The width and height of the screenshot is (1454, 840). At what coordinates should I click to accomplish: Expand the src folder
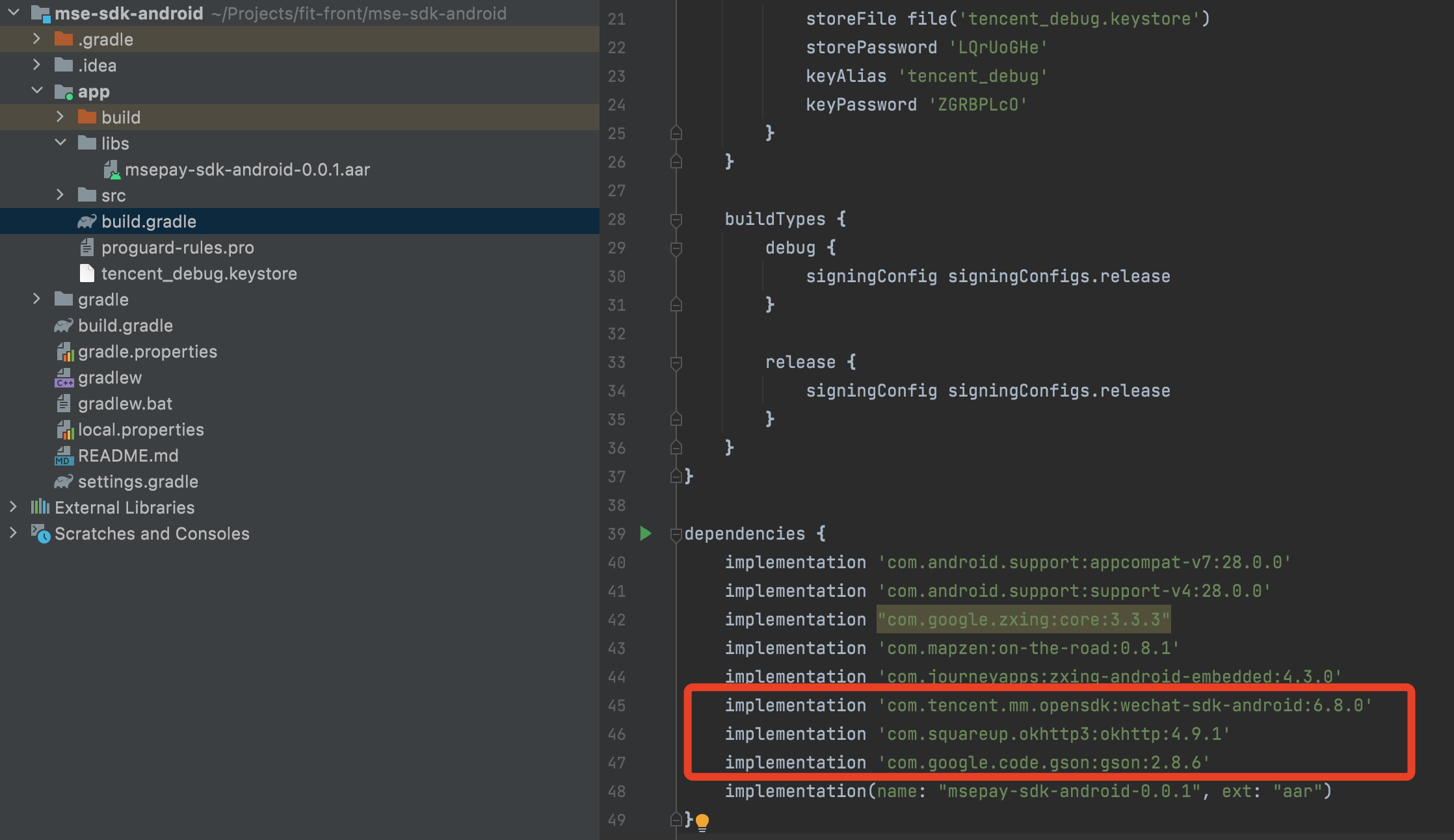pos(60,195)
